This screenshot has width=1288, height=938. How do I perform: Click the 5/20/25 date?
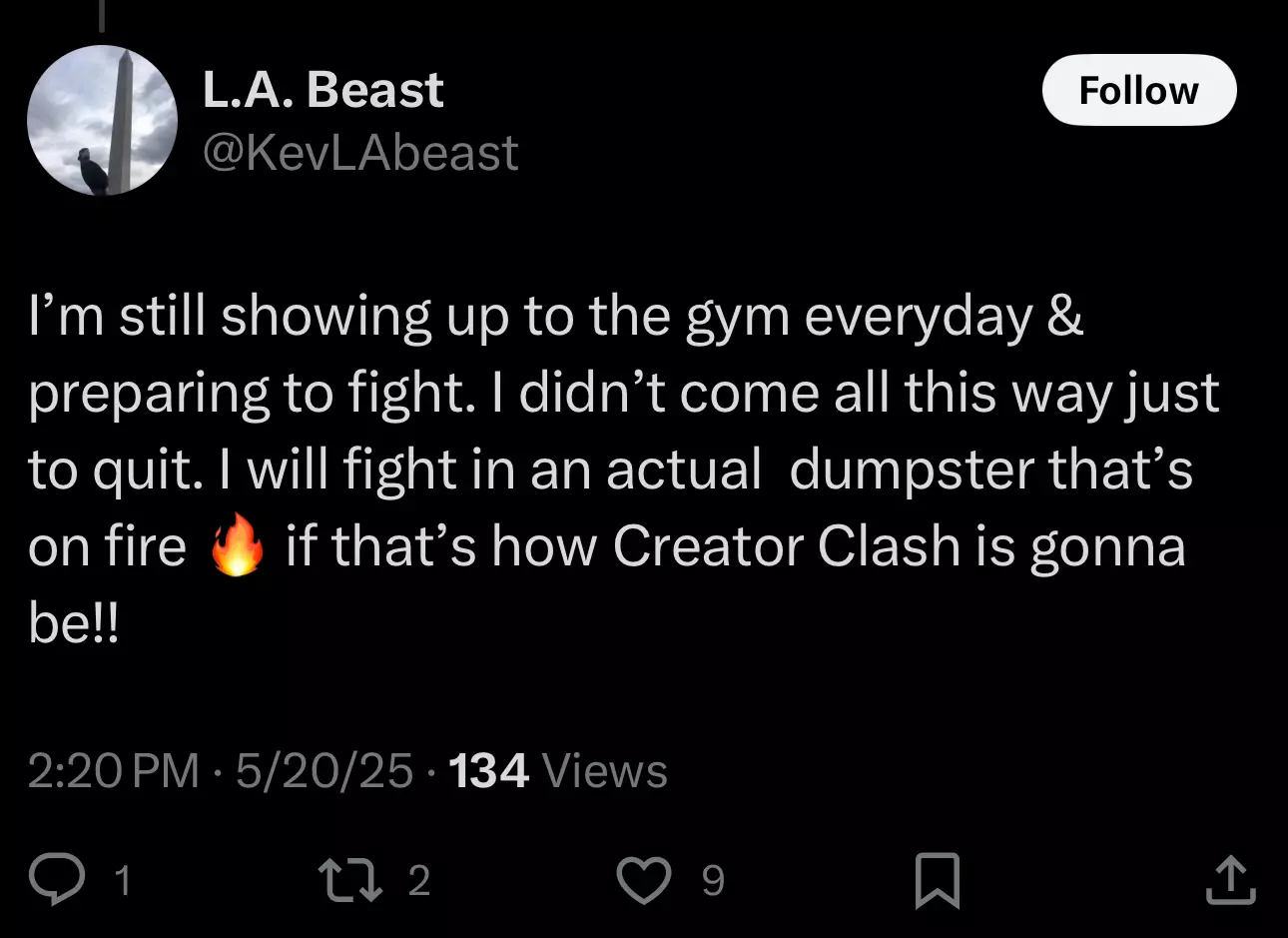[324, 771]
